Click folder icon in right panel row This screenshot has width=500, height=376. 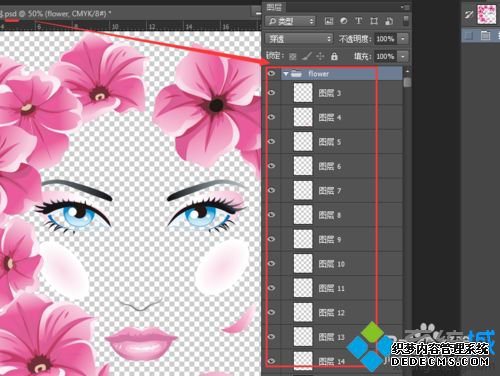click(x=485, y=35)
